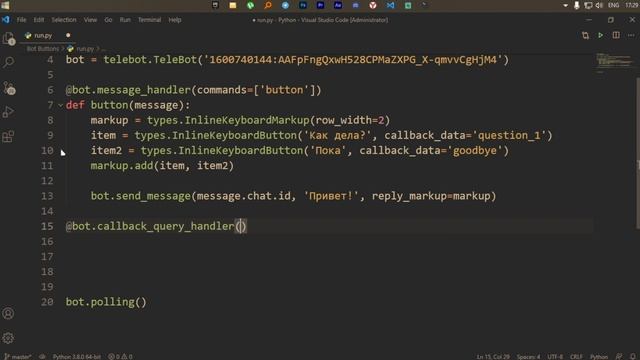This screenshot has width=640, height=360.
Task: Split the editor to the right
Action: (616, 36)
